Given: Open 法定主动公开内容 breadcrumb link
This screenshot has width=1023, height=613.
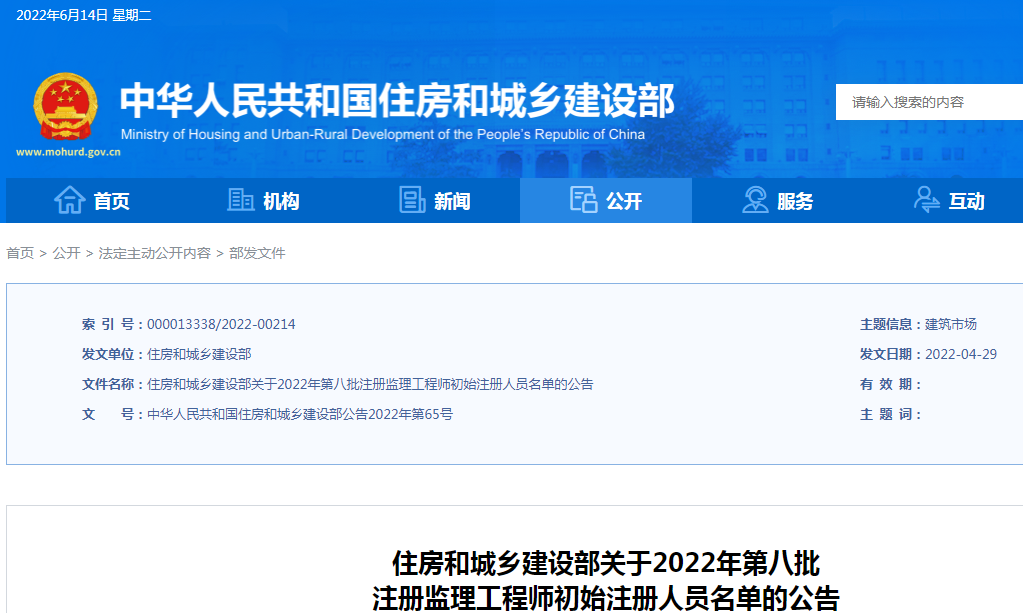Looking at the screenshot, I should click(155, 253).
